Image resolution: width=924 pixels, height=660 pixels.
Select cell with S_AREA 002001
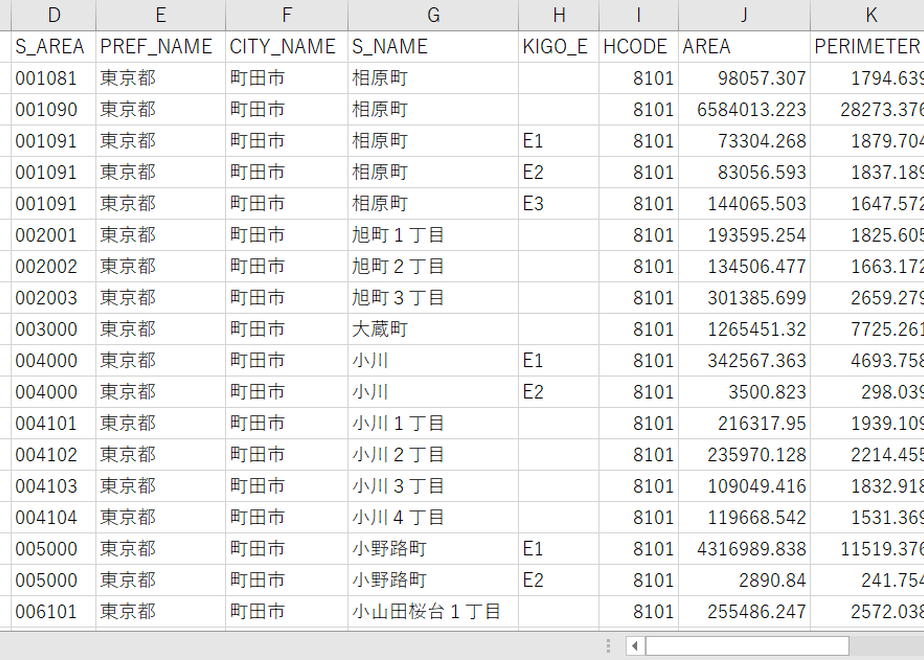(x=54, y=235)
